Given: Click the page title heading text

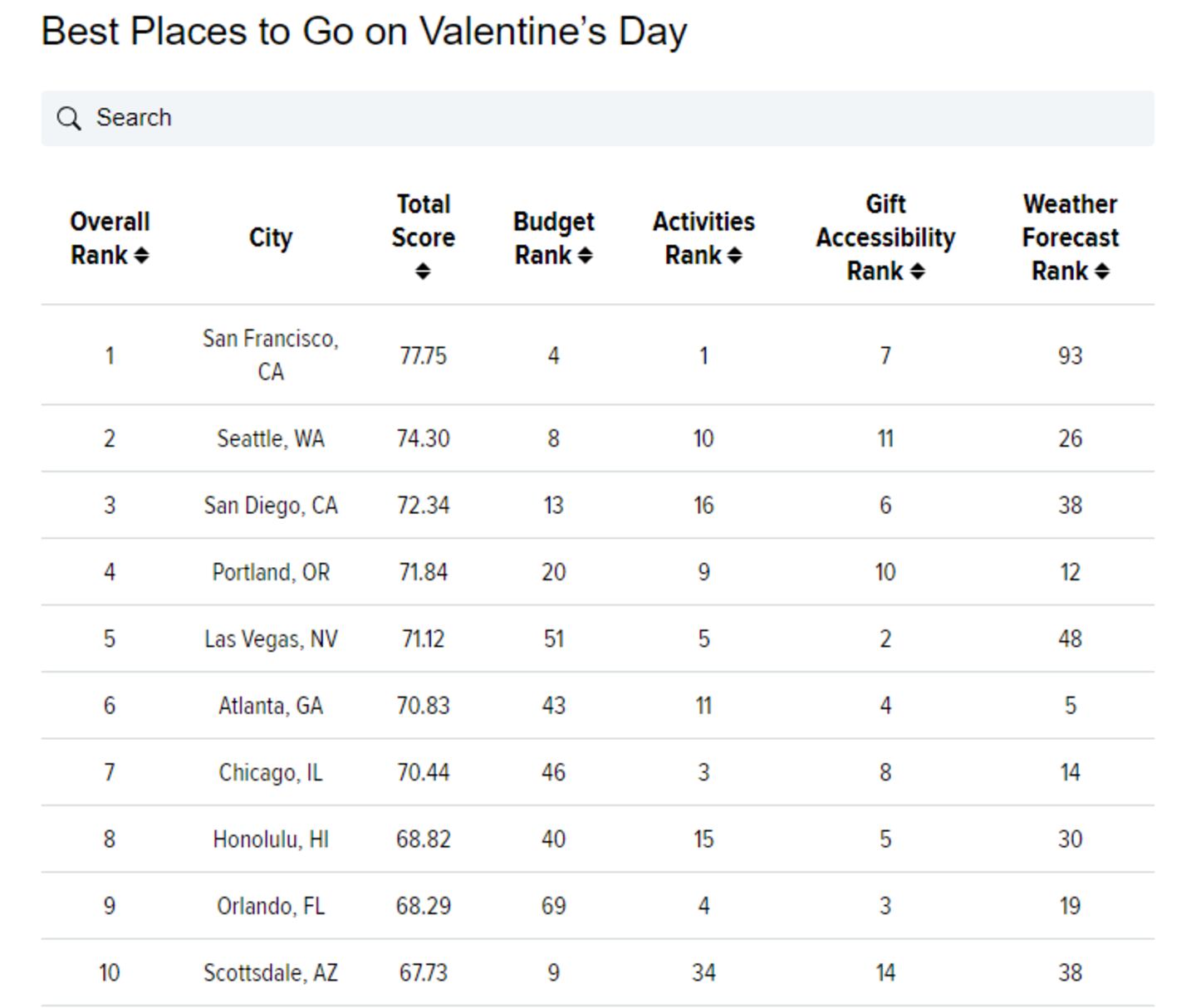Looking at the screenshot, I should pyautogui.click(x=365, y=32).
